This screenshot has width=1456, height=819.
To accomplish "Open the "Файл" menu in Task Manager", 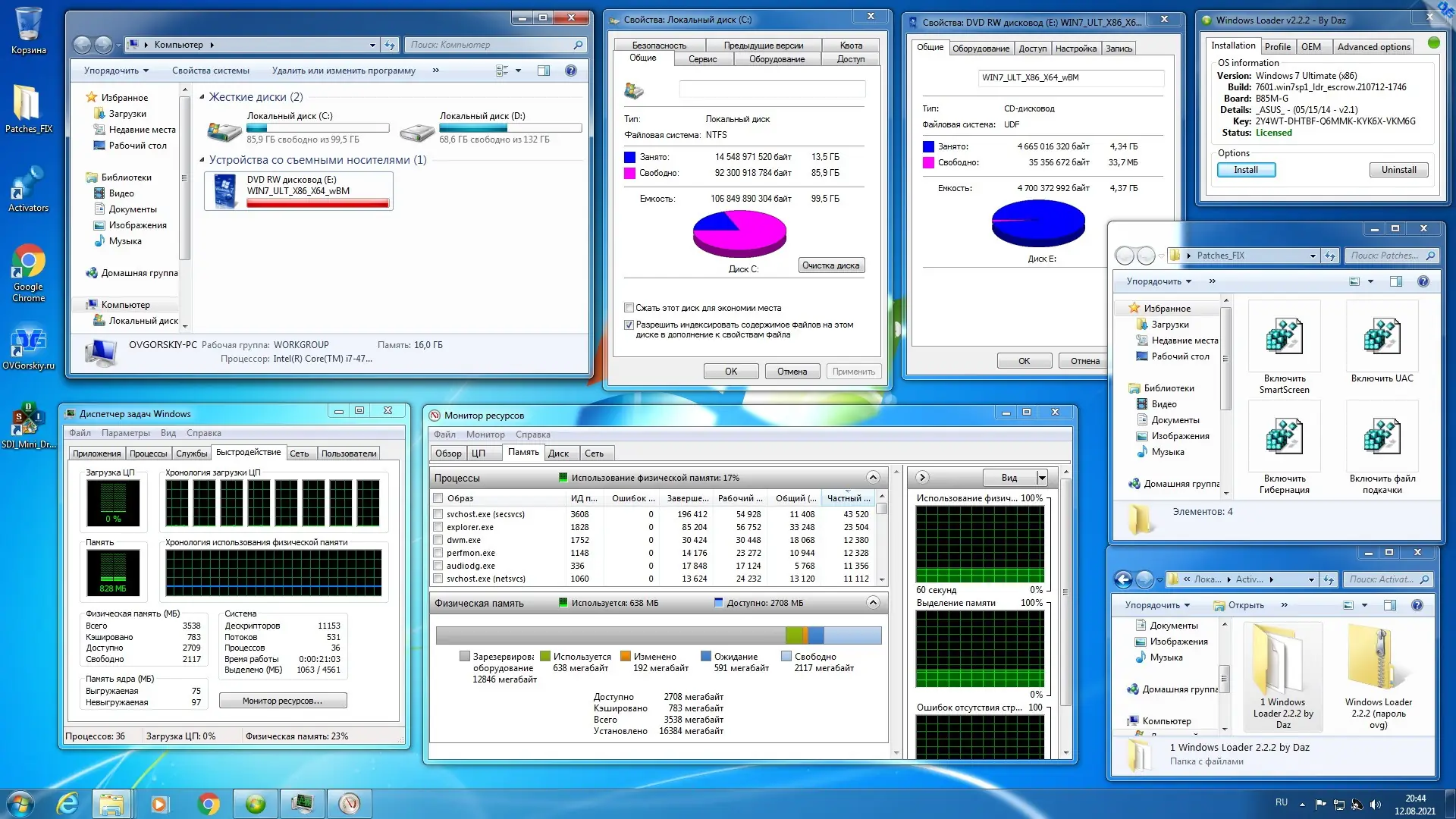I will [79, 432].
